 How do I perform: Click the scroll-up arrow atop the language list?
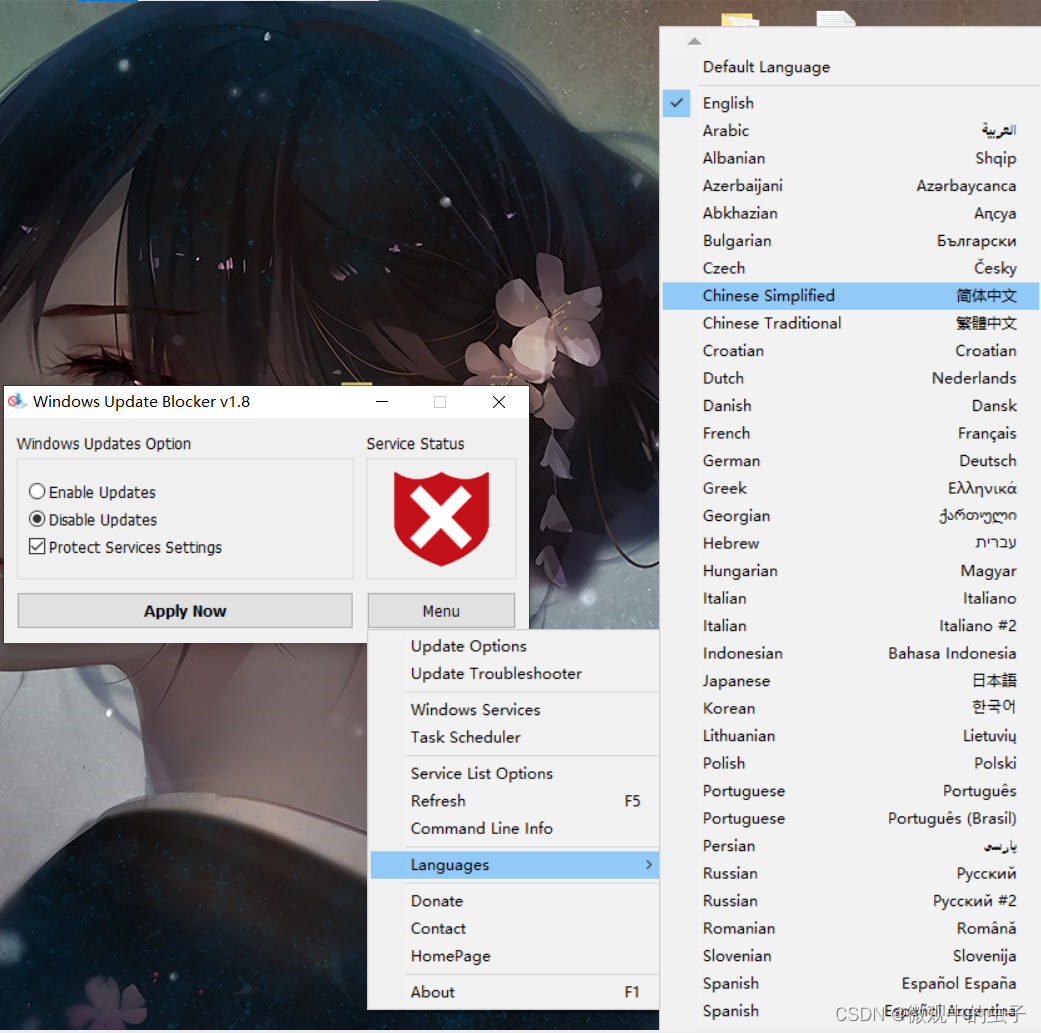point(694,40)
